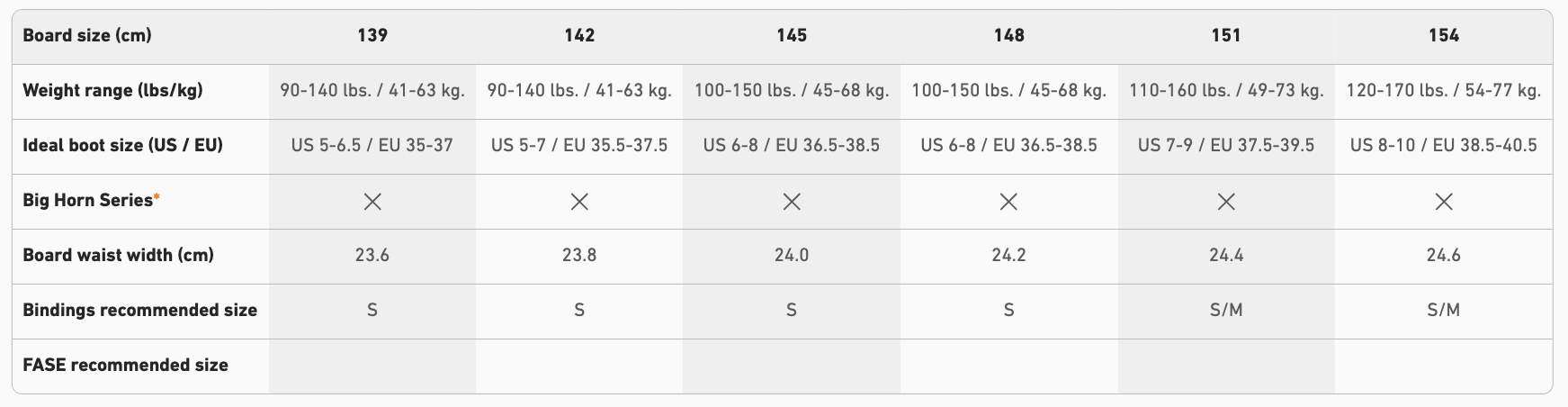
Task: Click the Board size (cm) header label
Action: coord(86,36)
